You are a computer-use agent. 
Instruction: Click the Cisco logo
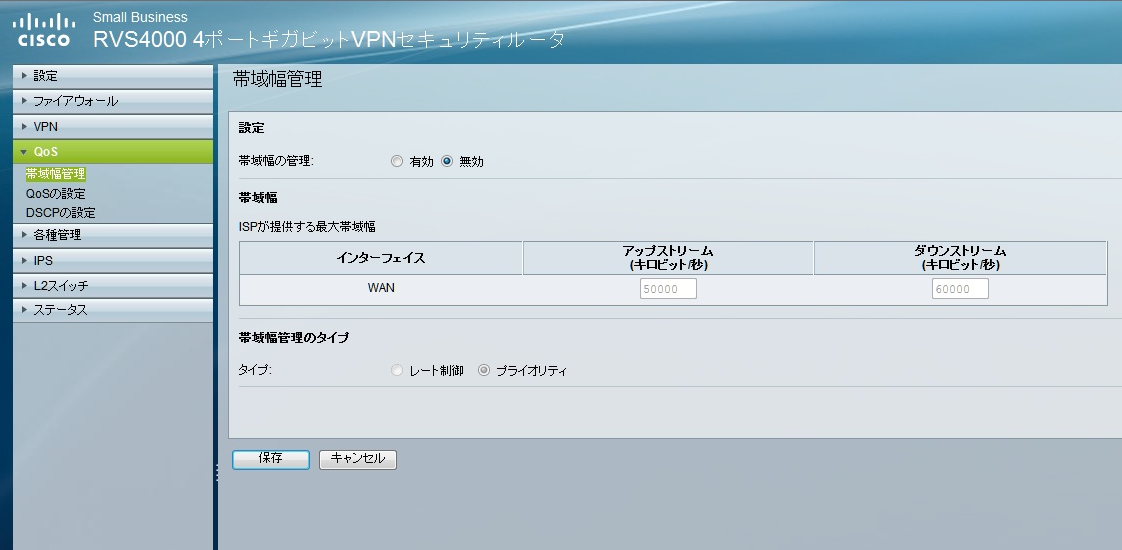[44, 30]
